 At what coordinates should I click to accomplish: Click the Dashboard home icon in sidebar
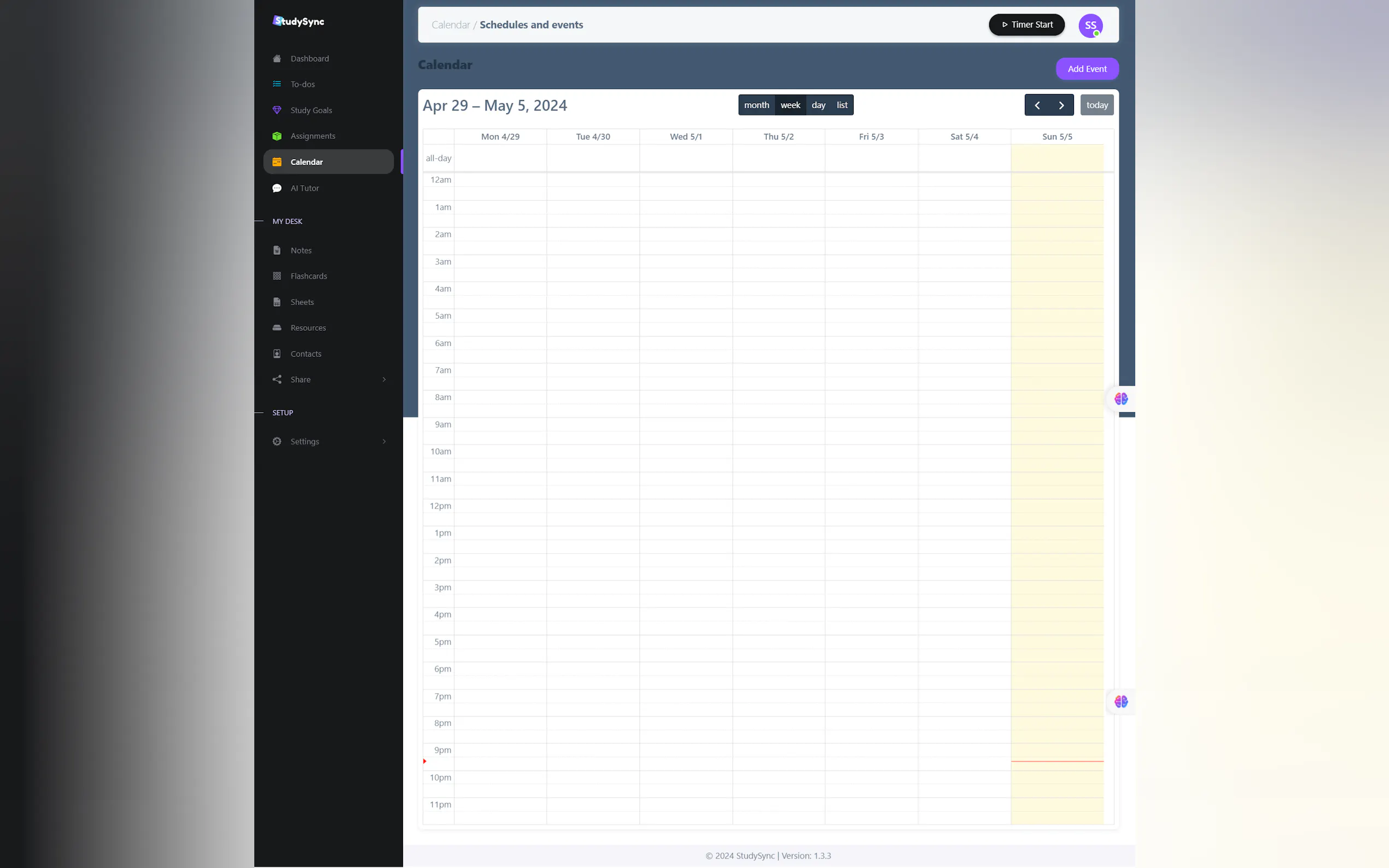[277, 58]
